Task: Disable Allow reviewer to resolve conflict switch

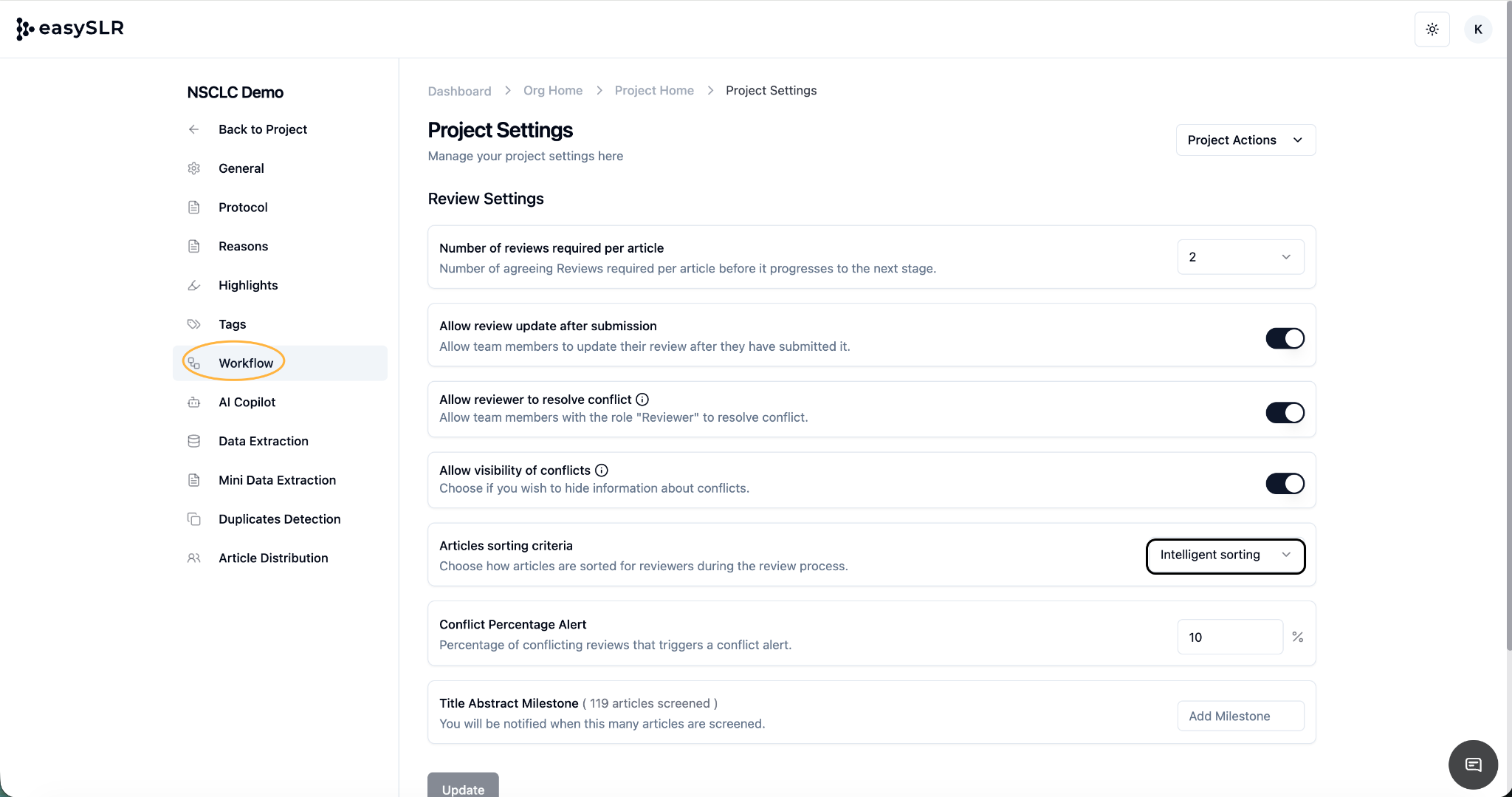Action: [x=1285, y=413]
